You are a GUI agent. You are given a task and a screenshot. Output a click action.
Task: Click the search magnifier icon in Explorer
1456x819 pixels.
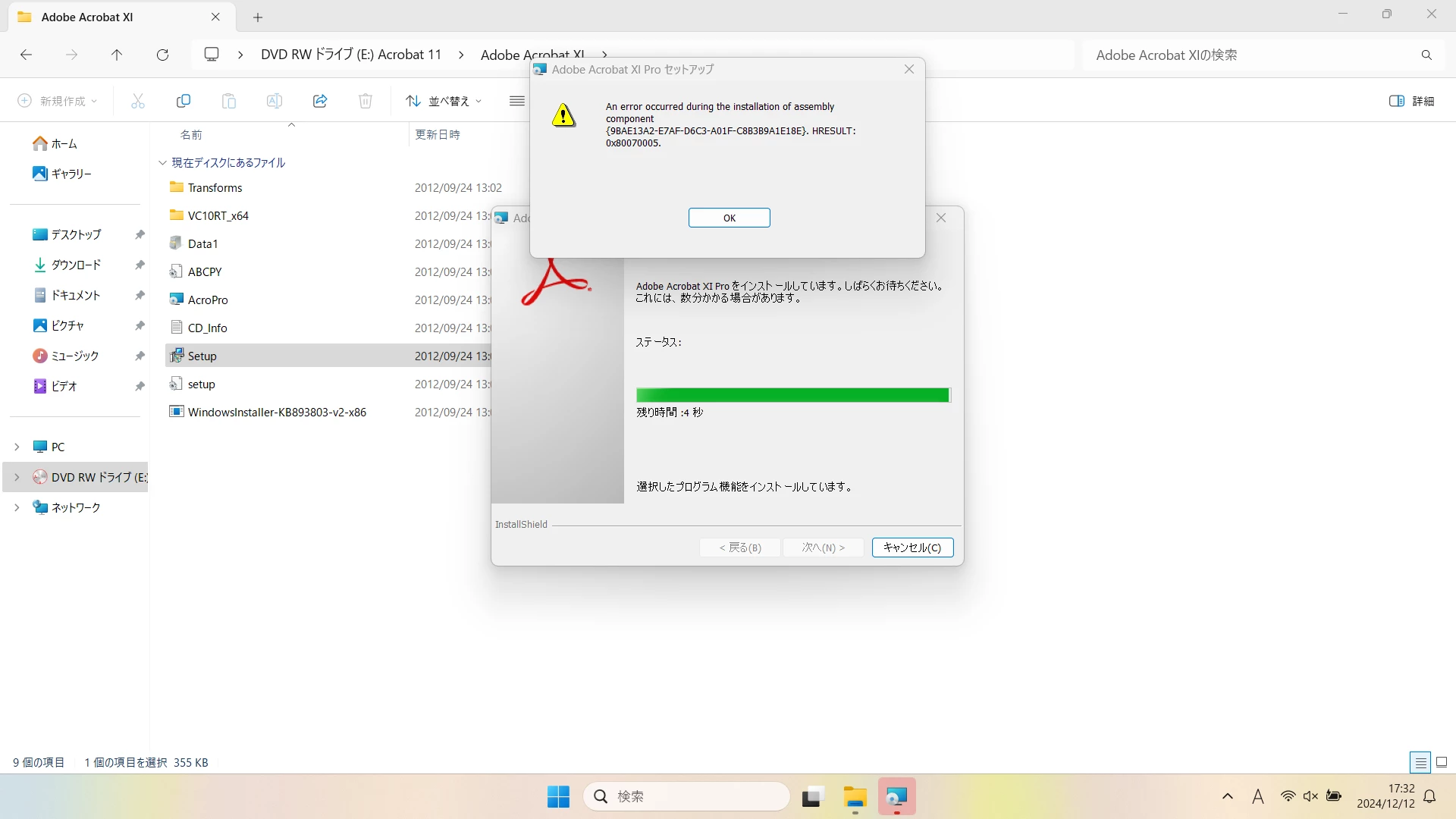1426,55
